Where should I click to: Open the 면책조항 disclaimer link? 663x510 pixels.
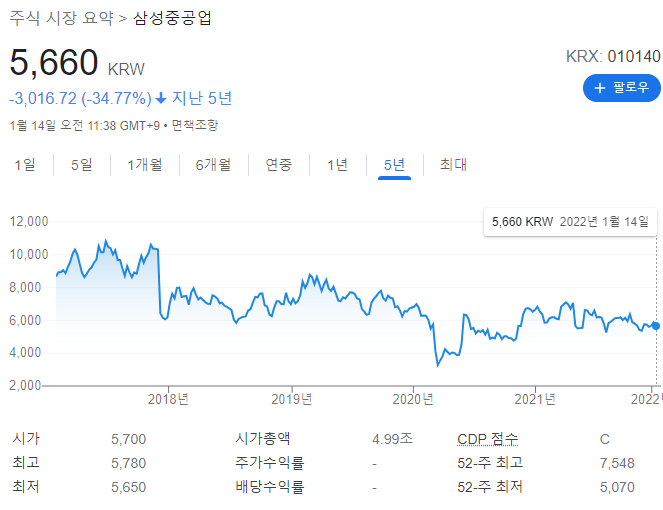tap(195, 125)
